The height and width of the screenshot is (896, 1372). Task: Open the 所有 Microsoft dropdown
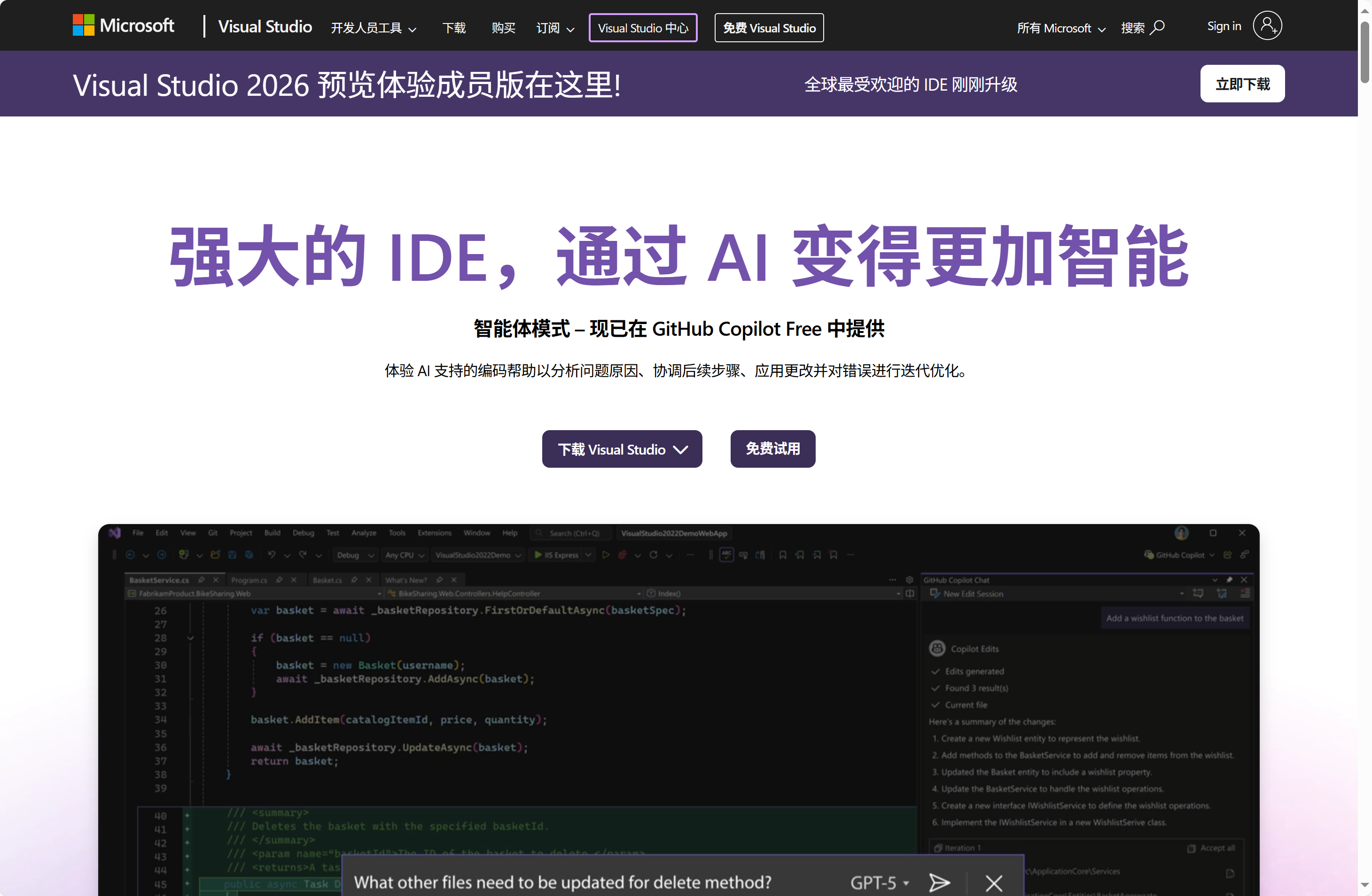(x=1060, y=28)
